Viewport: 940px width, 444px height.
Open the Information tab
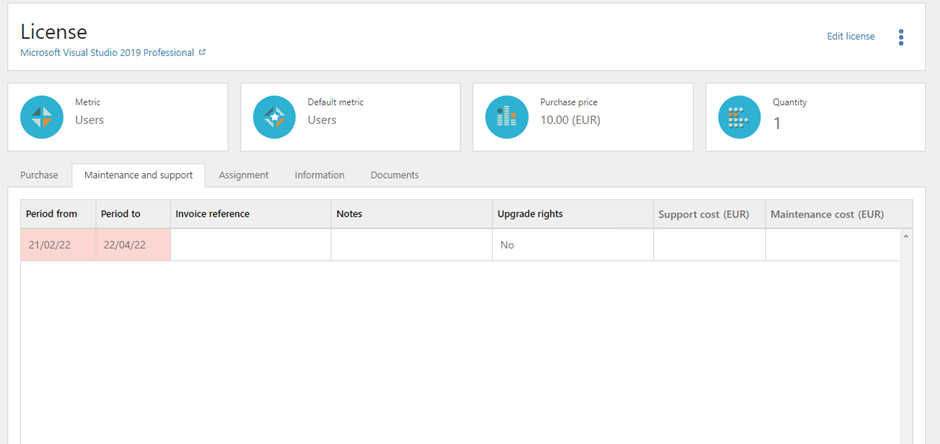tap(320, 175)
